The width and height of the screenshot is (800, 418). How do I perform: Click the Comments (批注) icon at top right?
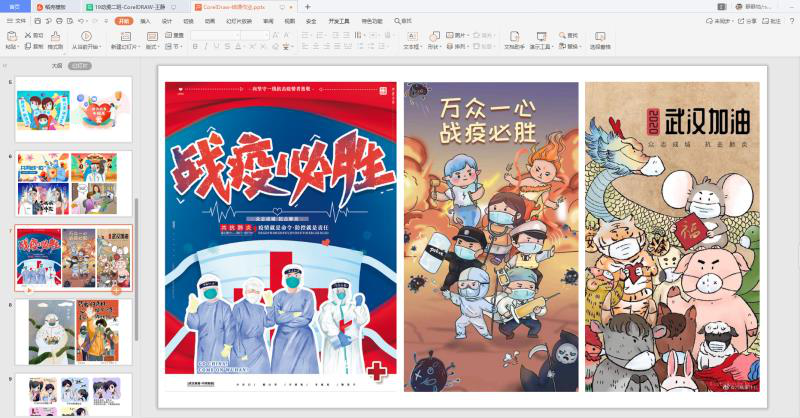[x=771, y=21]
